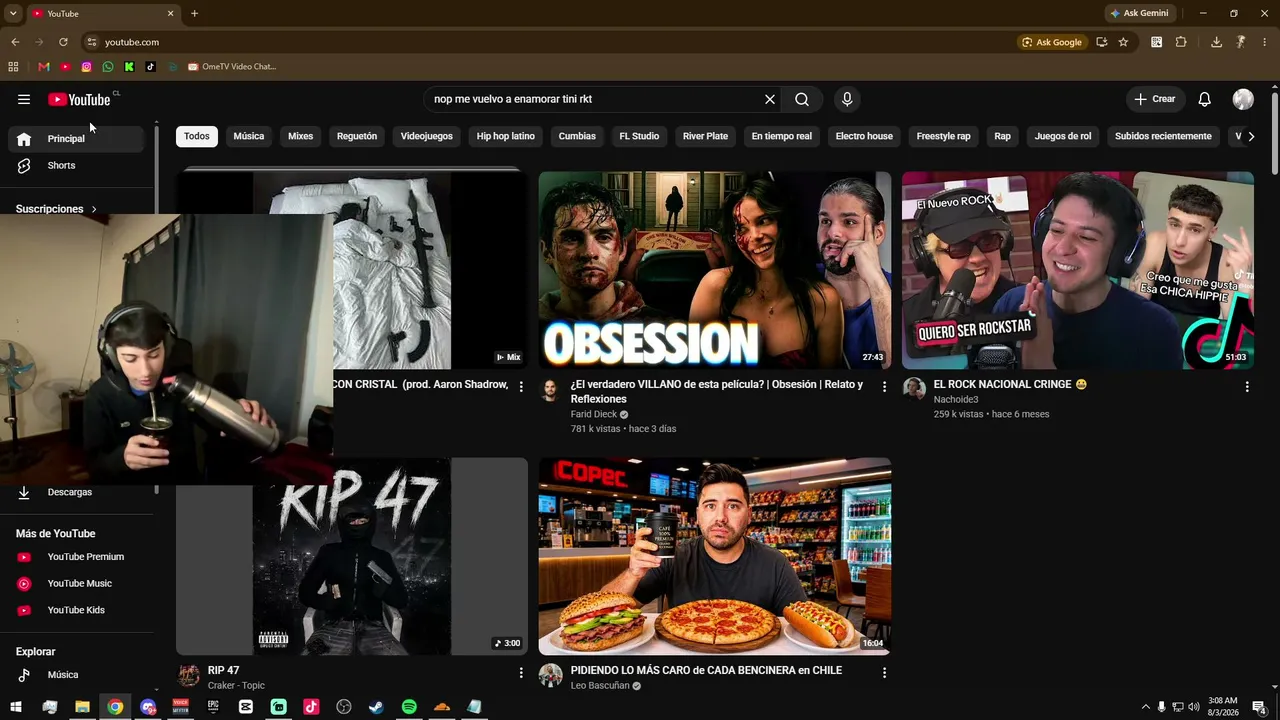Open options for the CON CRISTAL mix

tap(521, 387)
